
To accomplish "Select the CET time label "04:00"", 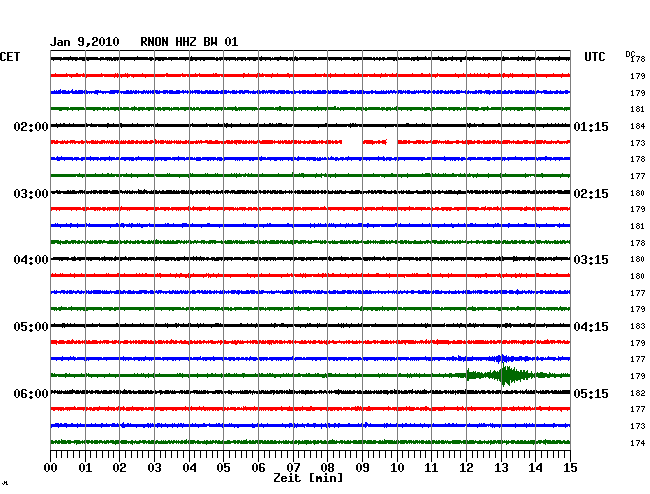I will (31, 260).
